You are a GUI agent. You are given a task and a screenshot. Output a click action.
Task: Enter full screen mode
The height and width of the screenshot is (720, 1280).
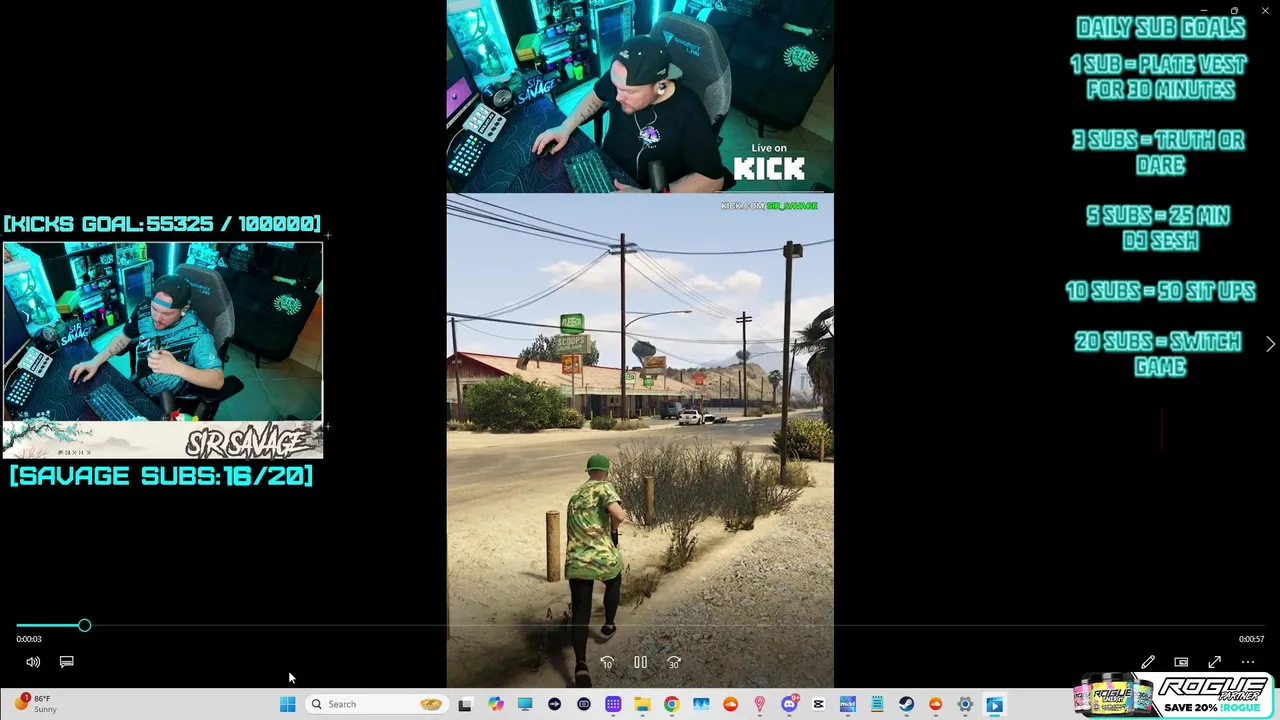1214,662
